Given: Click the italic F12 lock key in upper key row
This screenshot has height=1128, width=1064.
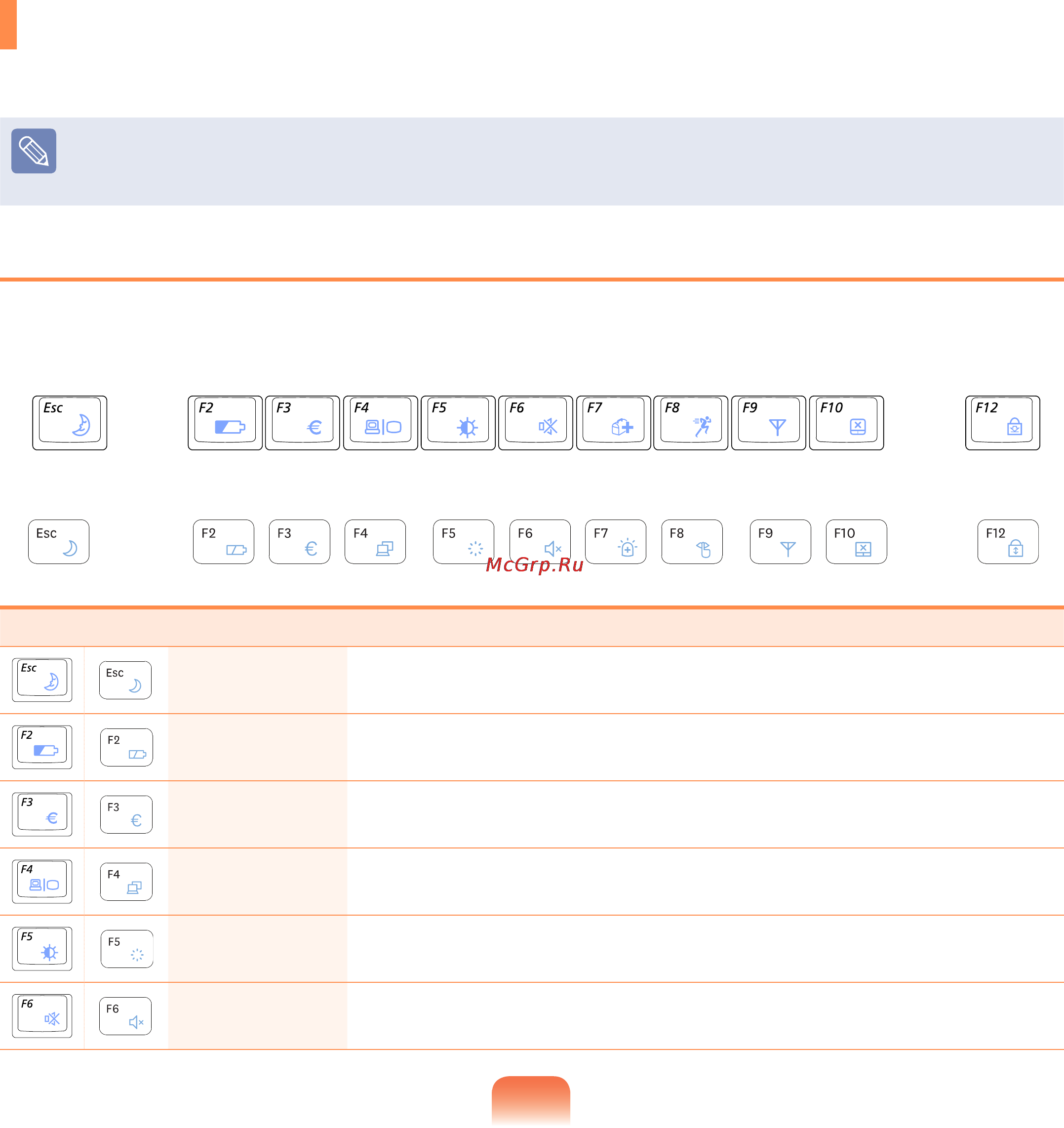Looking at the screenshot, I should 1002,423.
